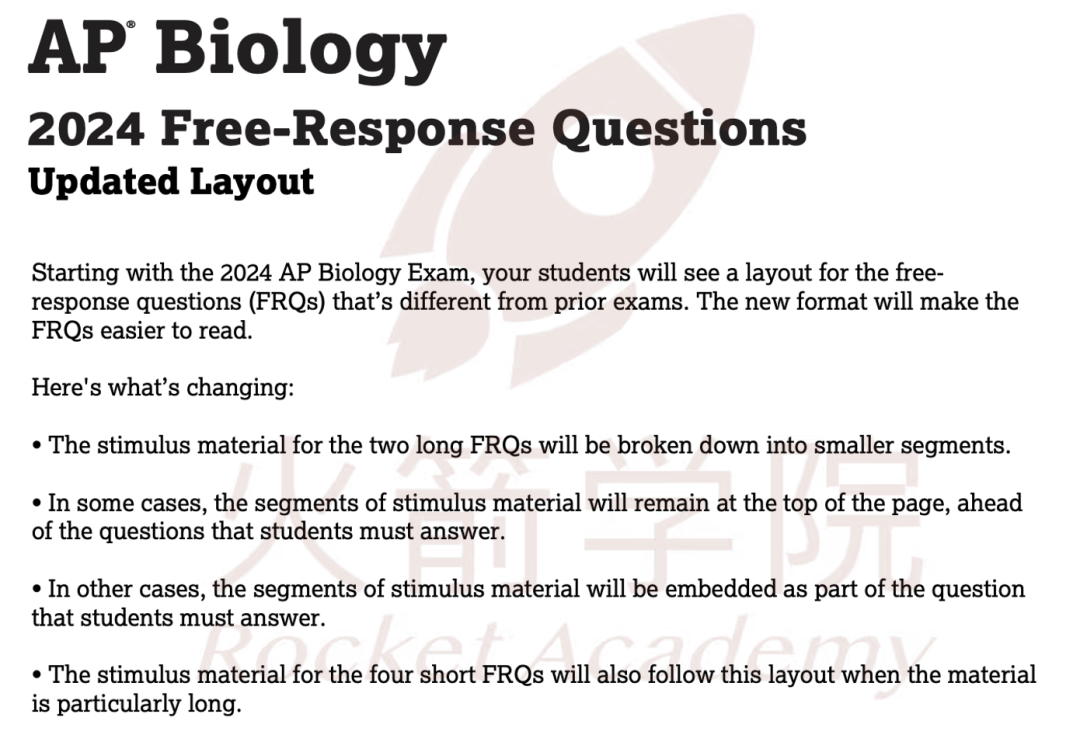Click the bullet before The stimulus material for two long FRQs
The height and width of the screenshot is (735, 1080).
click(37, 446)
